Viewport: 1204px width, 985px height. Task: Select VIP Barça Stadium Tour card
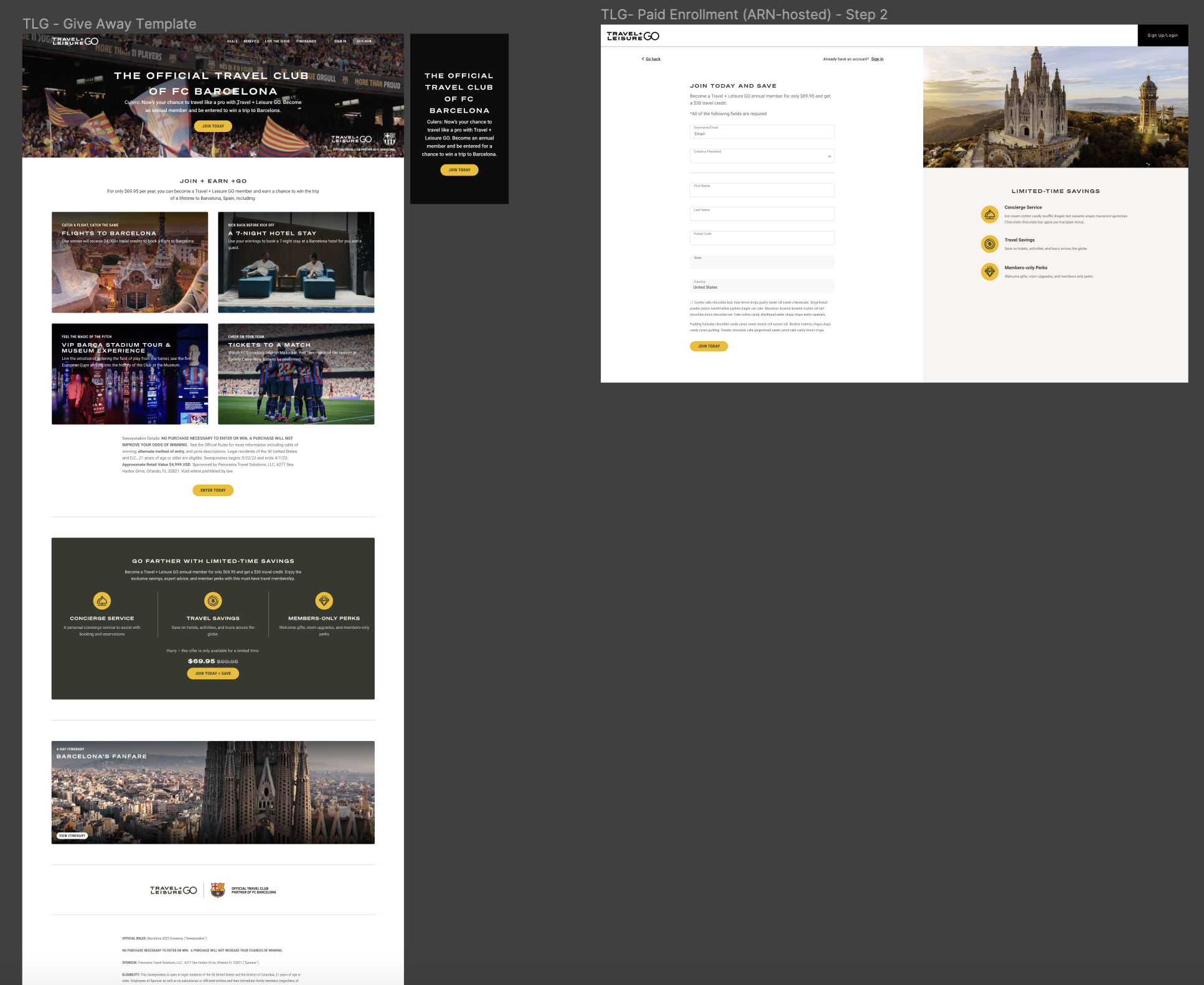[x=130, y=374]
